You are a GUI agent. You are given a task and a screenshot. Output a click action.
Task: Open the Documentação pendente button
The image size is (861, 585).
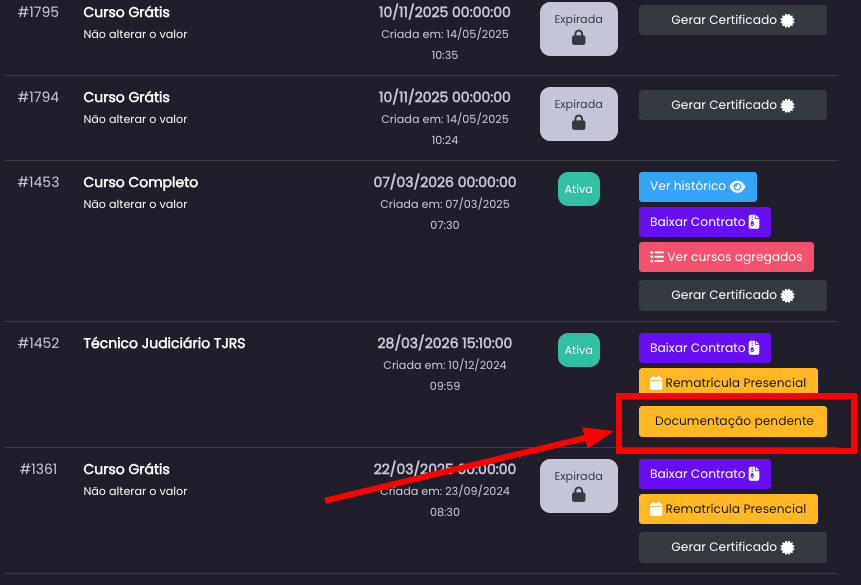(733, 422)
